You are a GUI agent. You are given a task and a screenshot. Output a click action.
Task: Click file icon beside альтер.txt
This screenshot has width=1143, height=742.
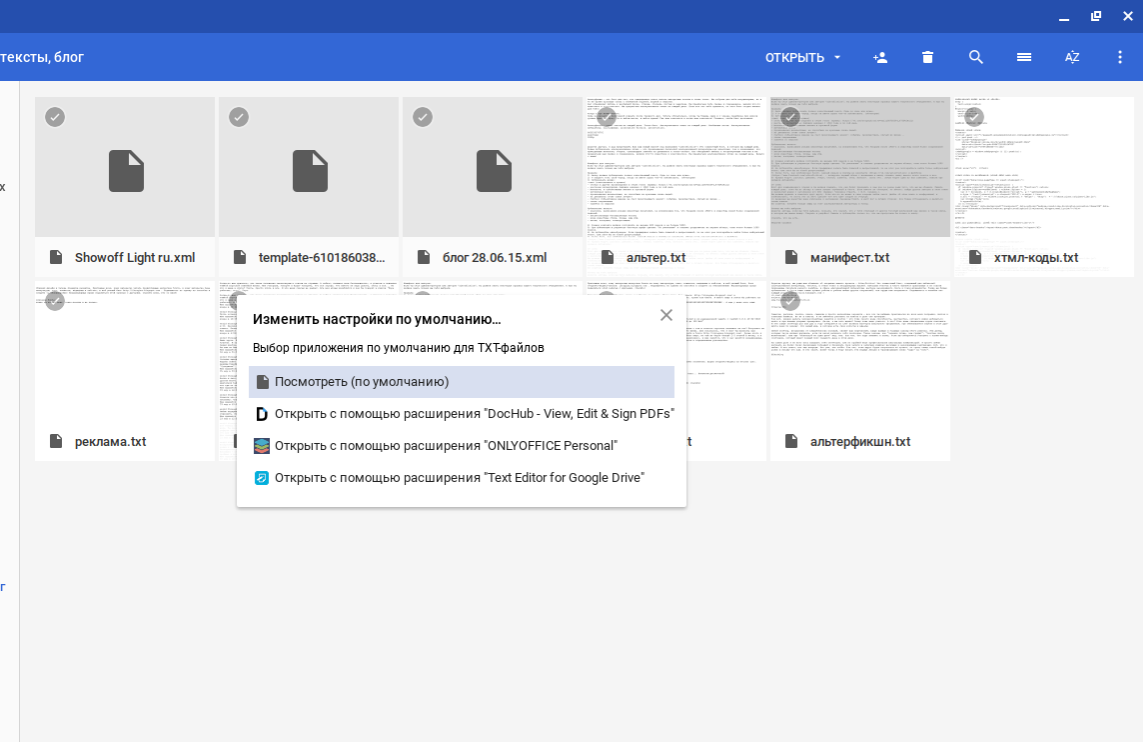607,257
